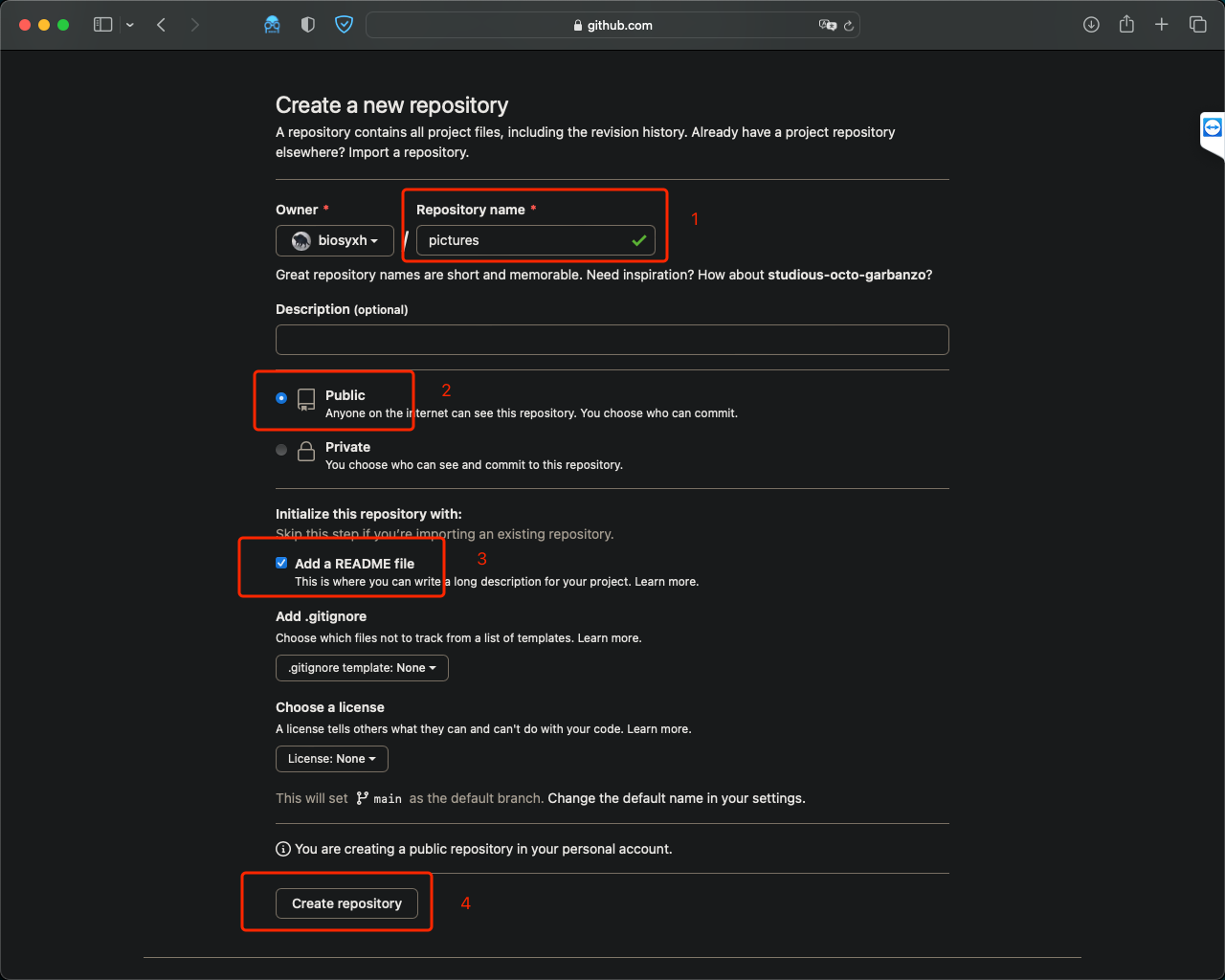The image size is (1225, 980).
Task: Click the Description input field
Action: tap(612, 340)
